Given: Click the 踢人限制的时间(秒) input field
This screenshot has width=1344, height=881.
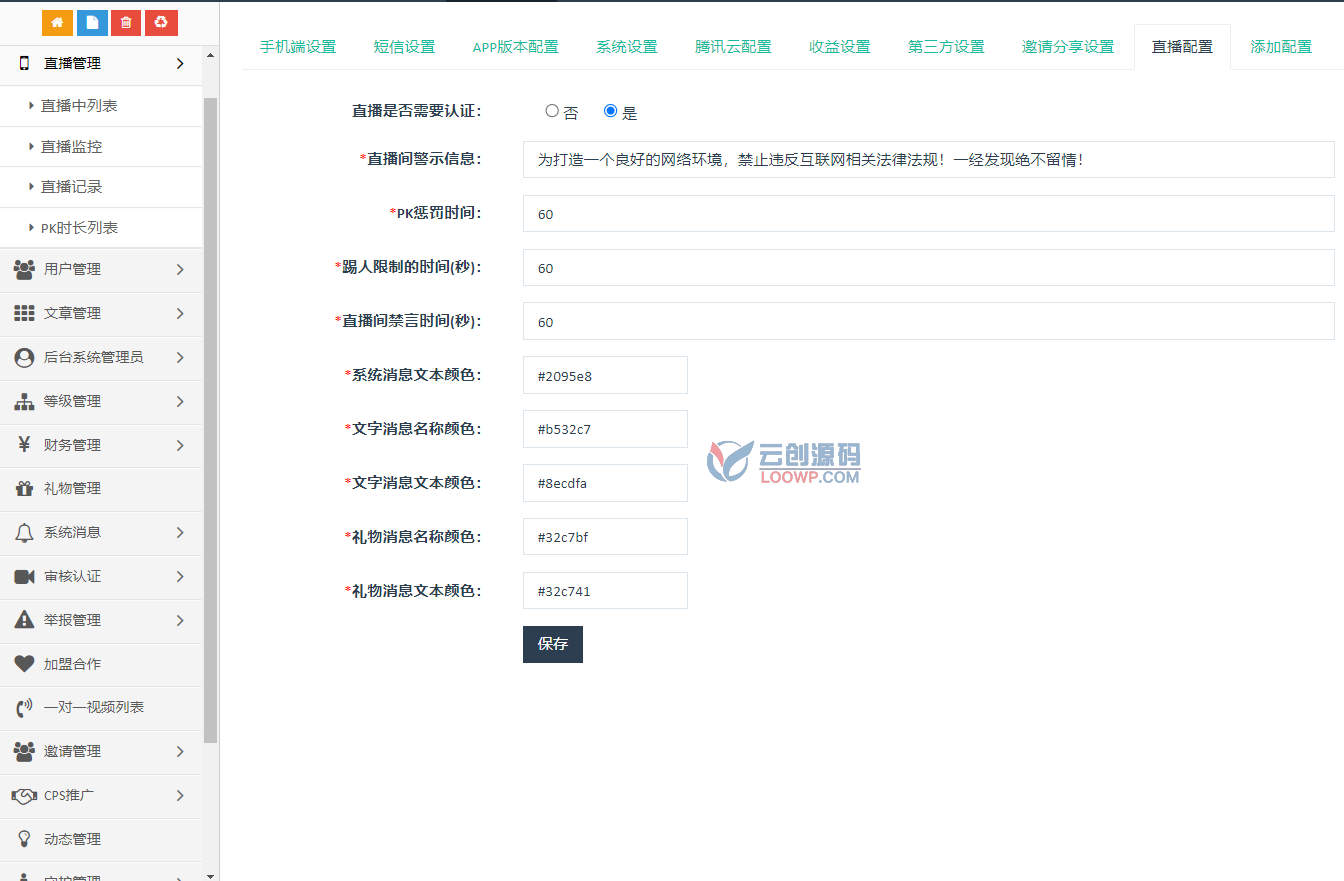Looking at the screenshot, I should [929, 267].
